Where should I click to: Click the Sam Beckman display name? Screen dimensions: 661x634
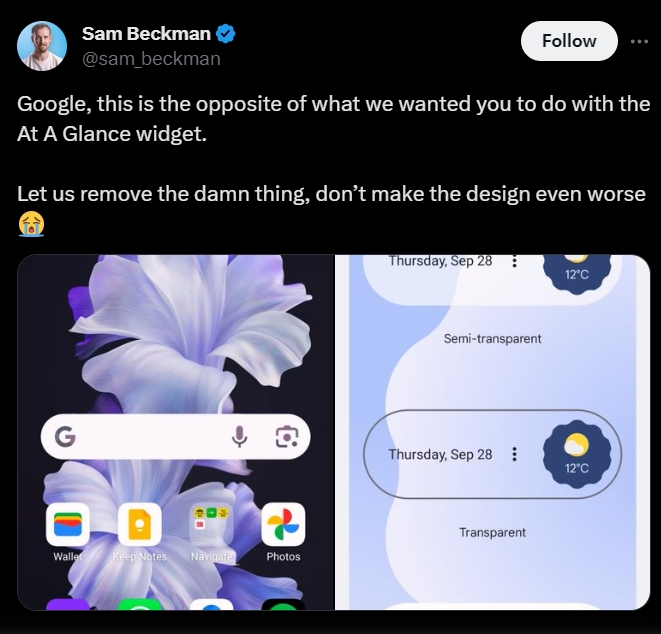pos(146,34)
